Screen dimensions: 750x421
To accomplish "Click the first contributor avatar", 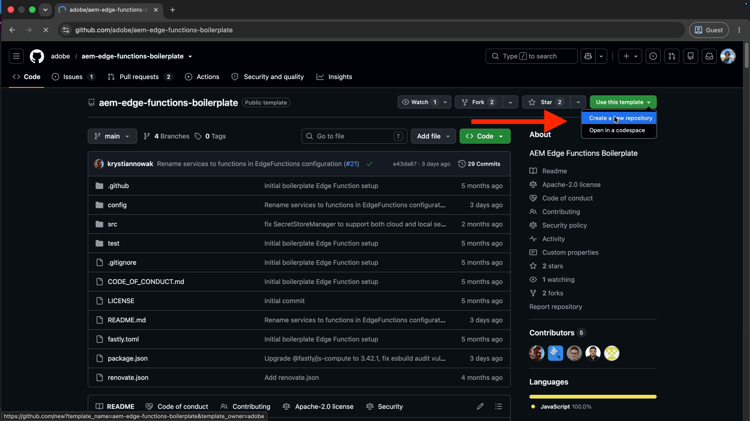I will (537, 353).
